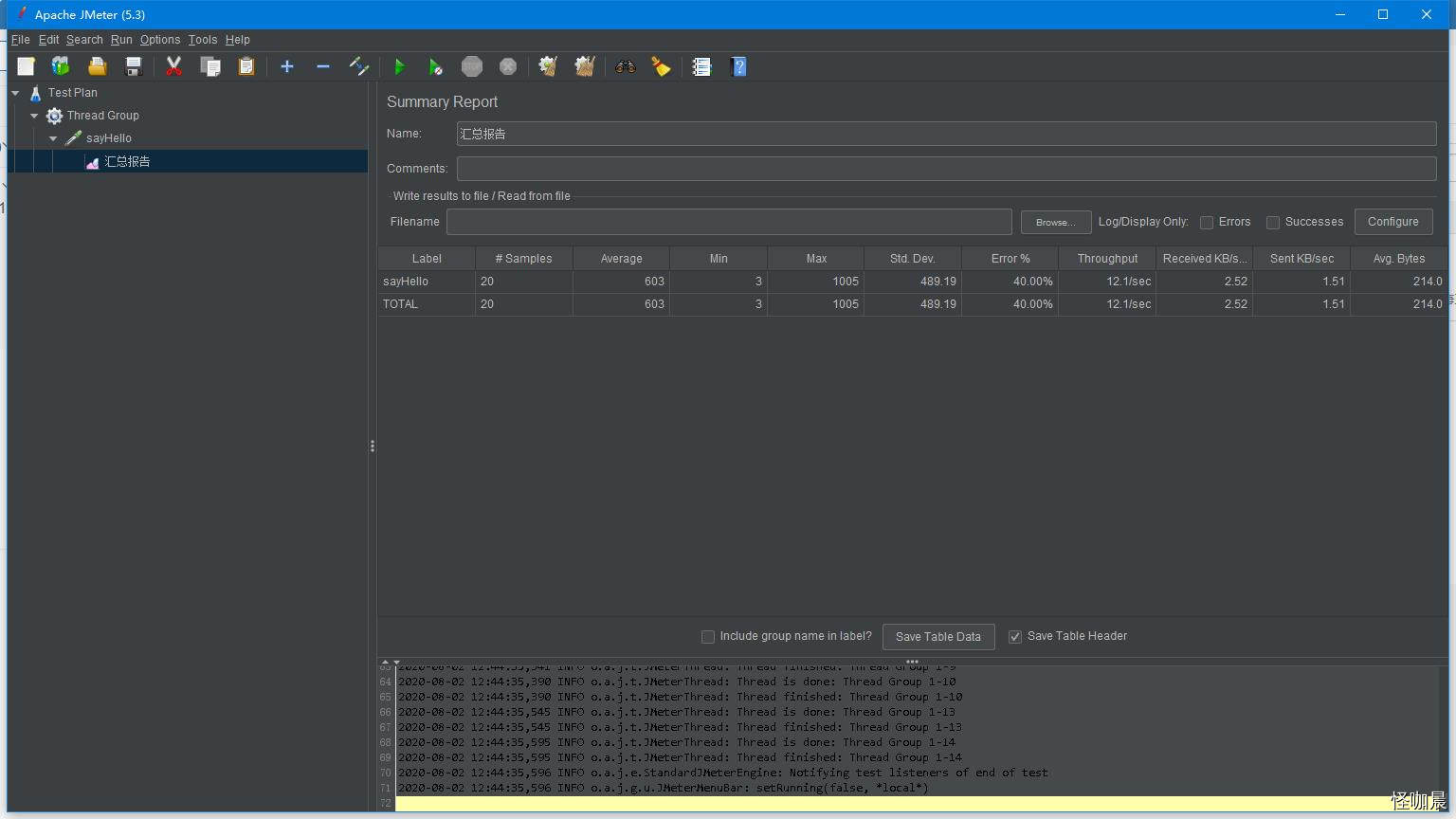Click the Clear All results icon
1456x819 pixels.
coord(585,66)
